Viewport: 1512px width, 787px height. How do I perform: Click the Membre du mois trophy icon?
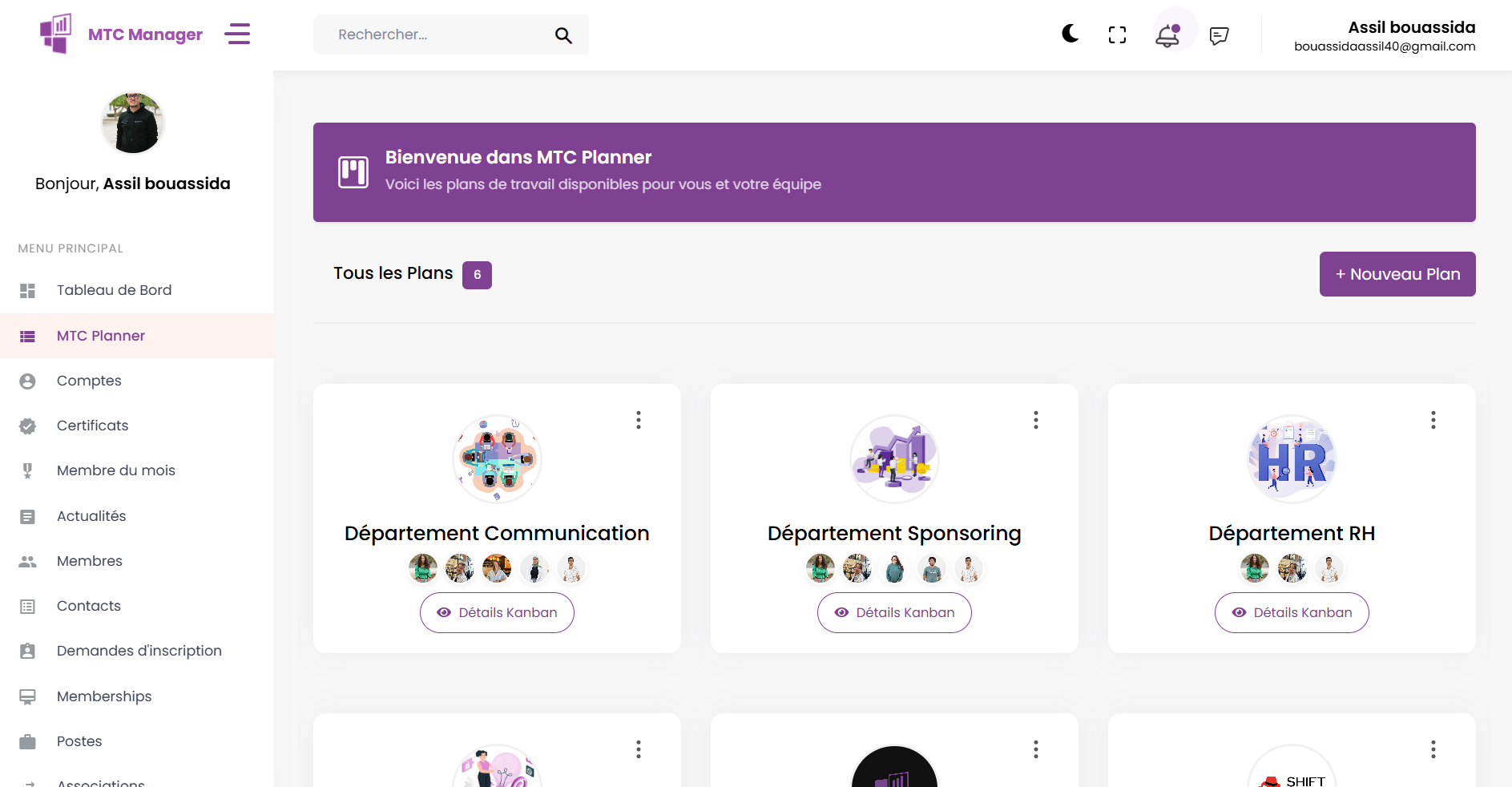[x=27, y=470]
